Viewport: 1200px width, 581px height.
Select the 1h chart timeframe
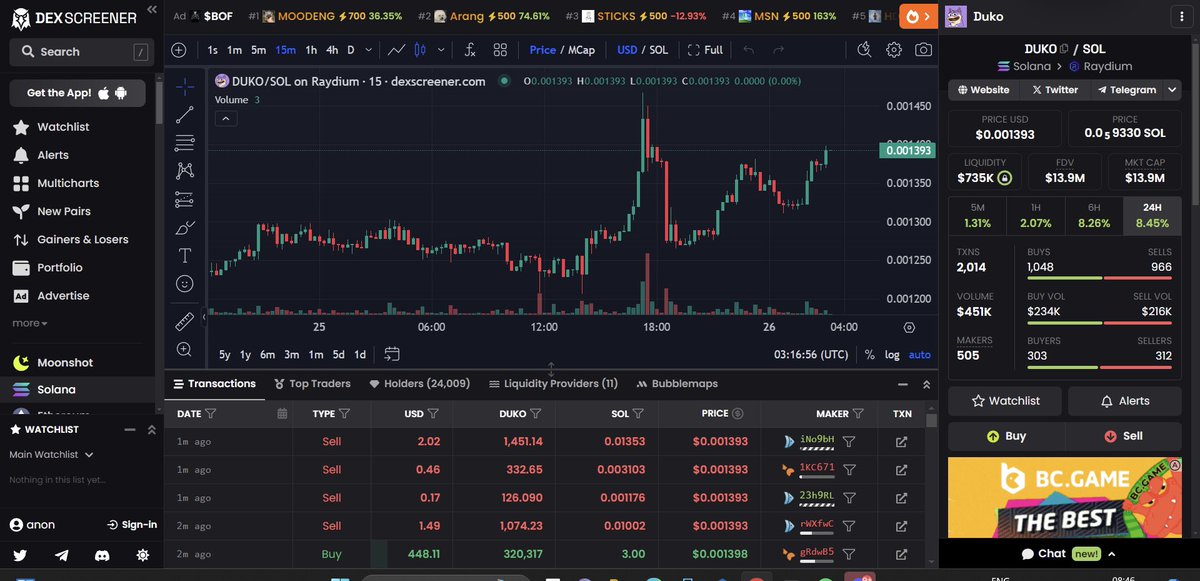tap(311, 50)
